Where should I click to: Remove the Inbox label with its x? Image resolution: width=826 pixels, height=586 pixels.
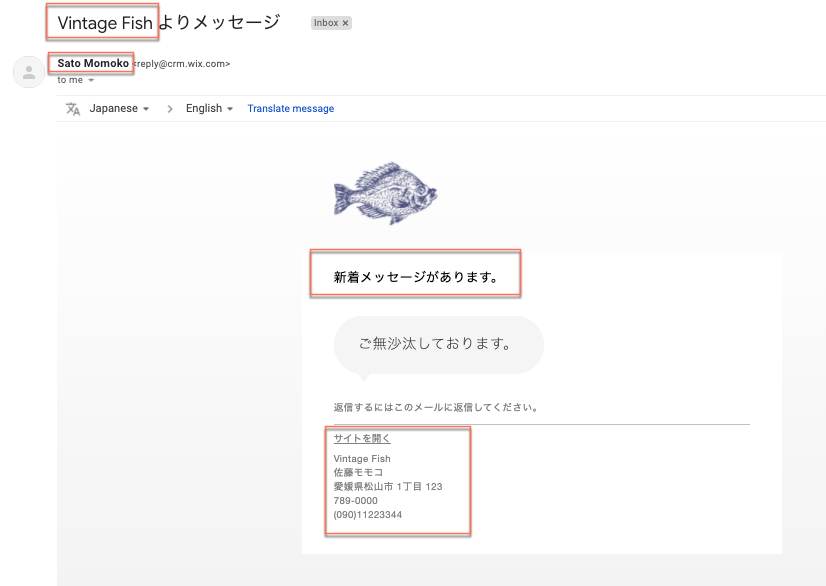coord(346,23)
